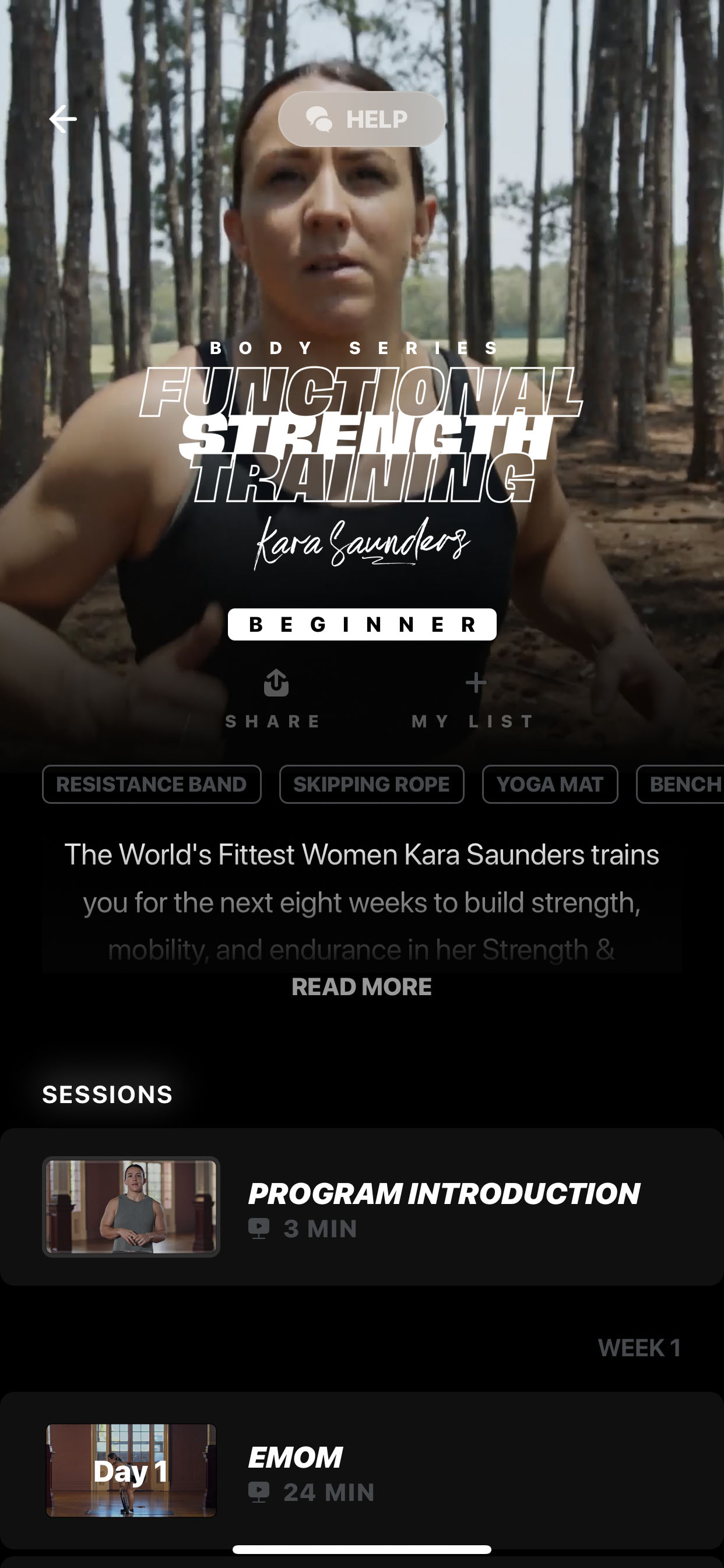Open the Program Introduction session title
This screenshot has width=724, height=1568.
(x=444, y=1193)
